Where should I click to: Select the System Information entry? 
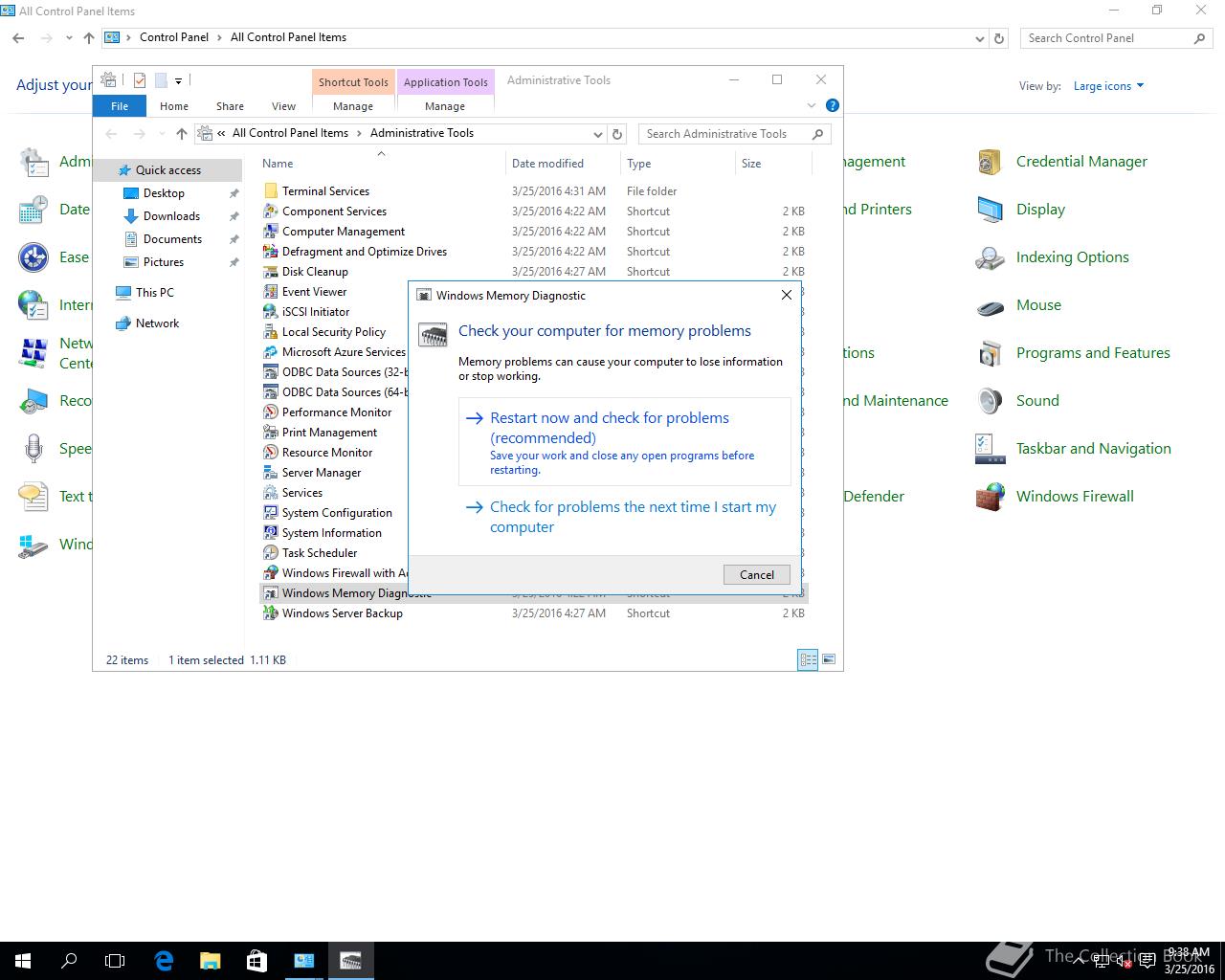(331, 533)
